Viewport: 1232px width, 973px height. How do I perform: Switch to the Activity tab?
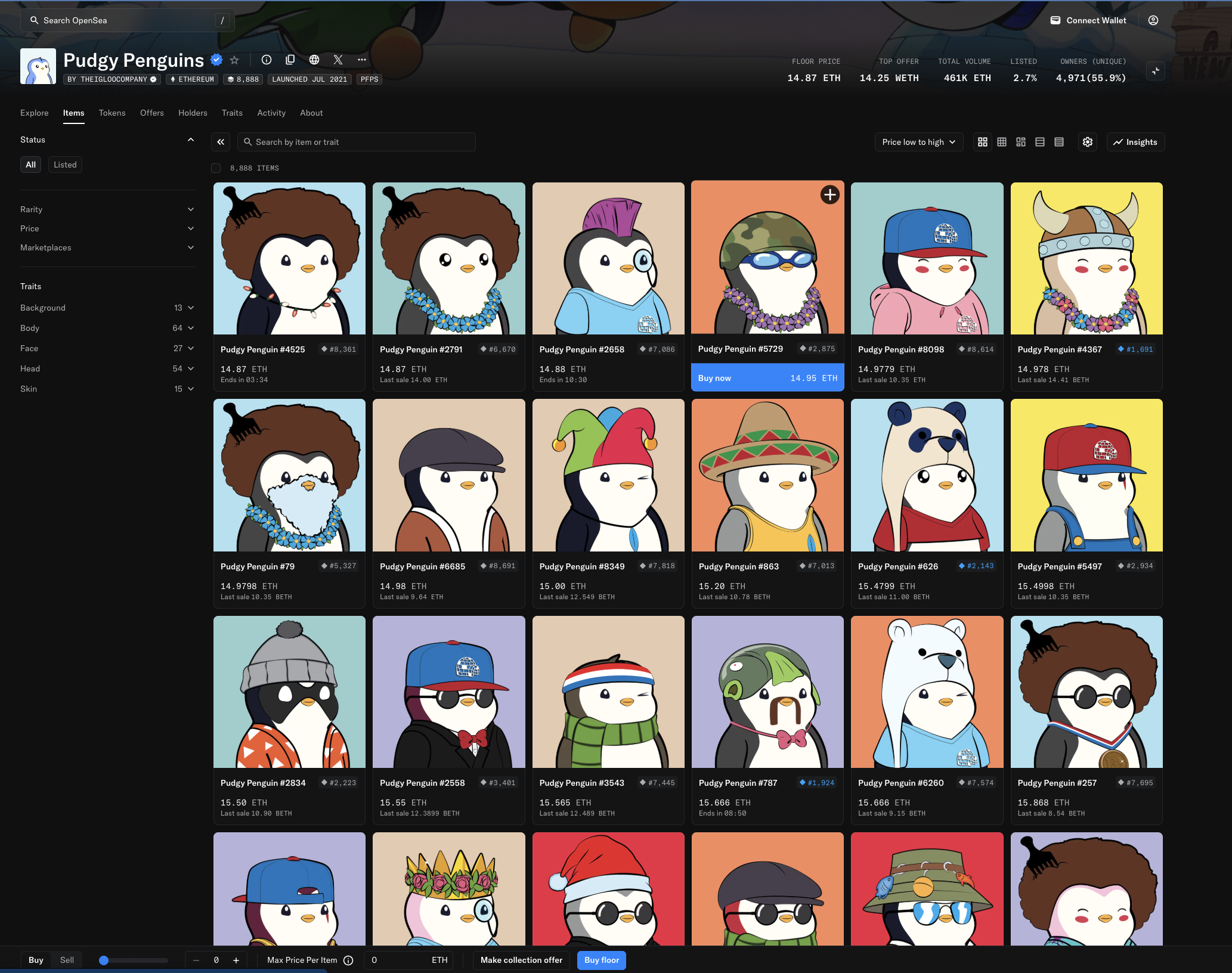point(271,113)
